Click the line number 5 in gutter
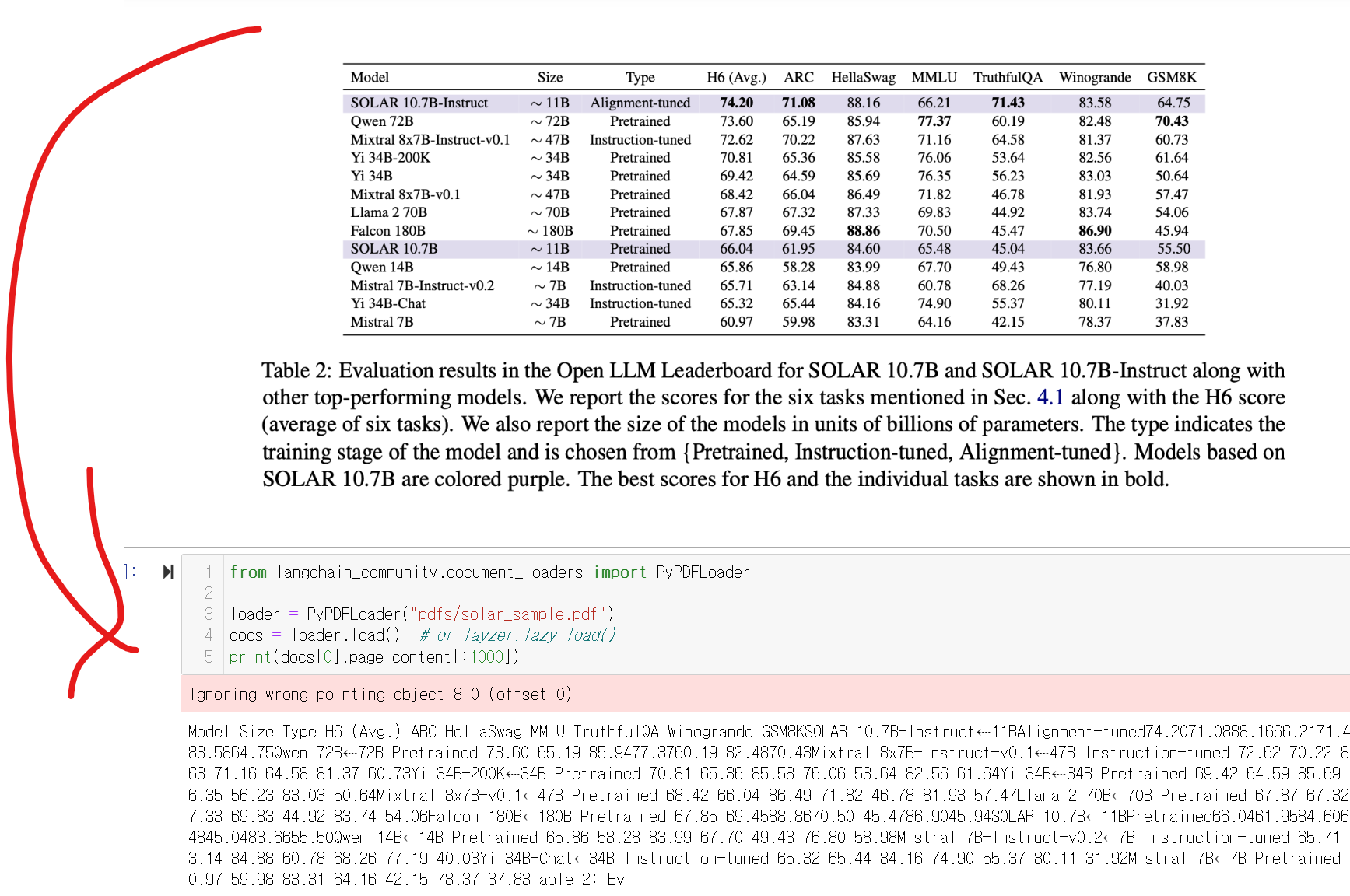This screenshot has width=1350, height=896. pyautogui.click(x=209, y=657)
